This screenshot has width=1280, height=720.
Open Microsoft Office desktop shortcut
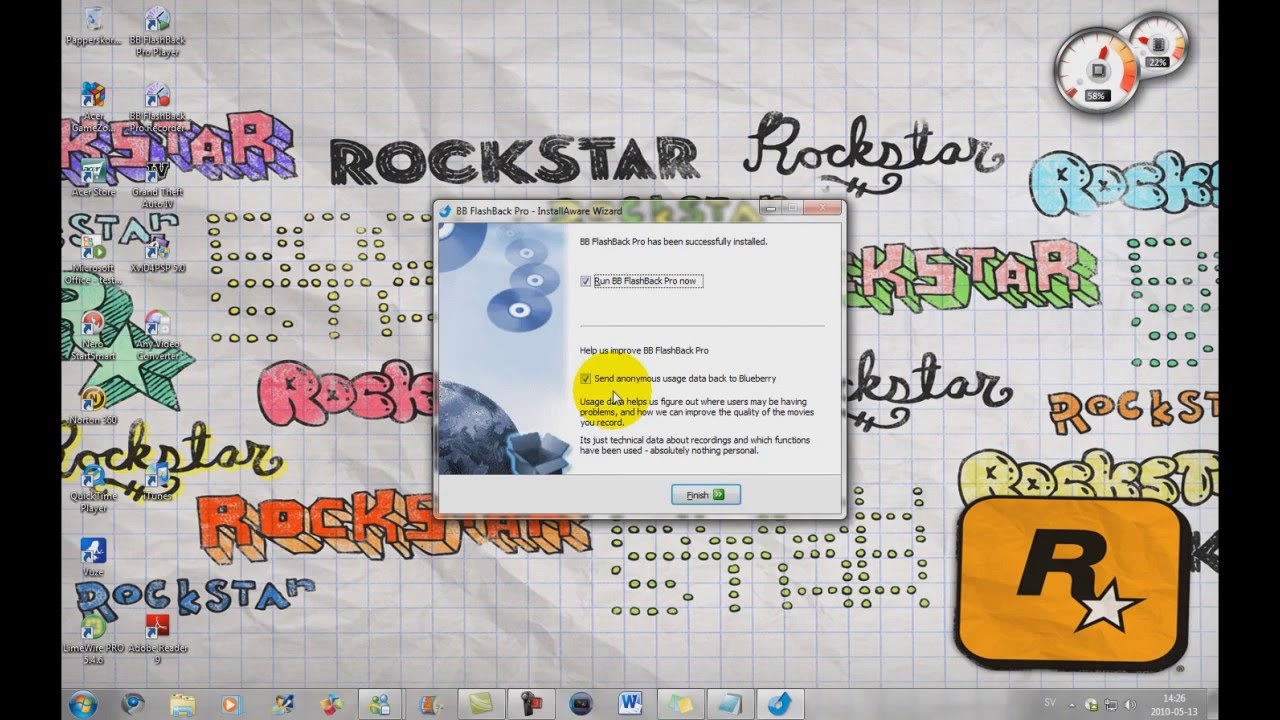93,260
